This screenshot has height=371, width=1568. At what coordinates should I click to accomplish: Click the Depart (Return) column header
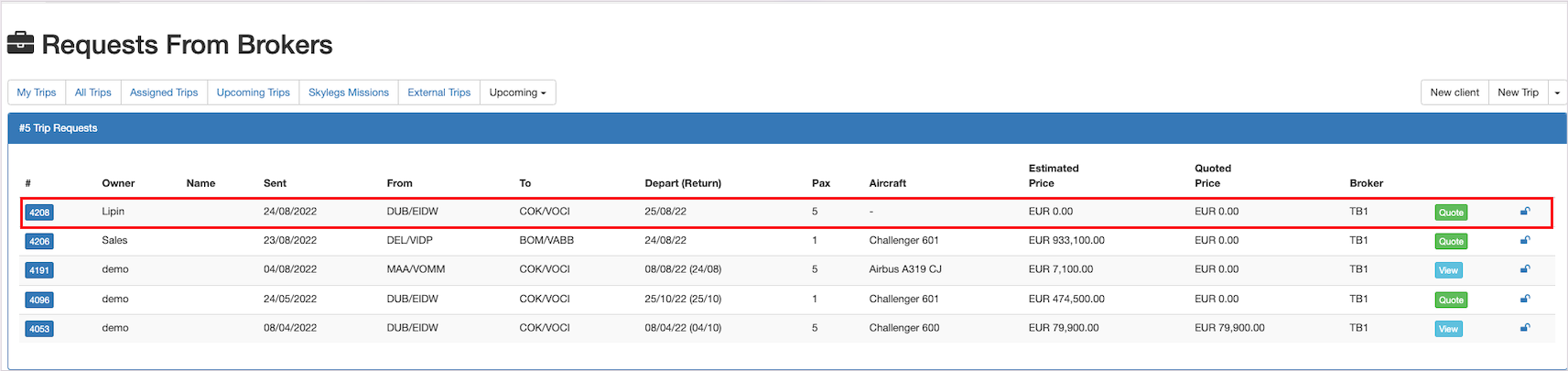pyautogui.click(x=683, y=183)
